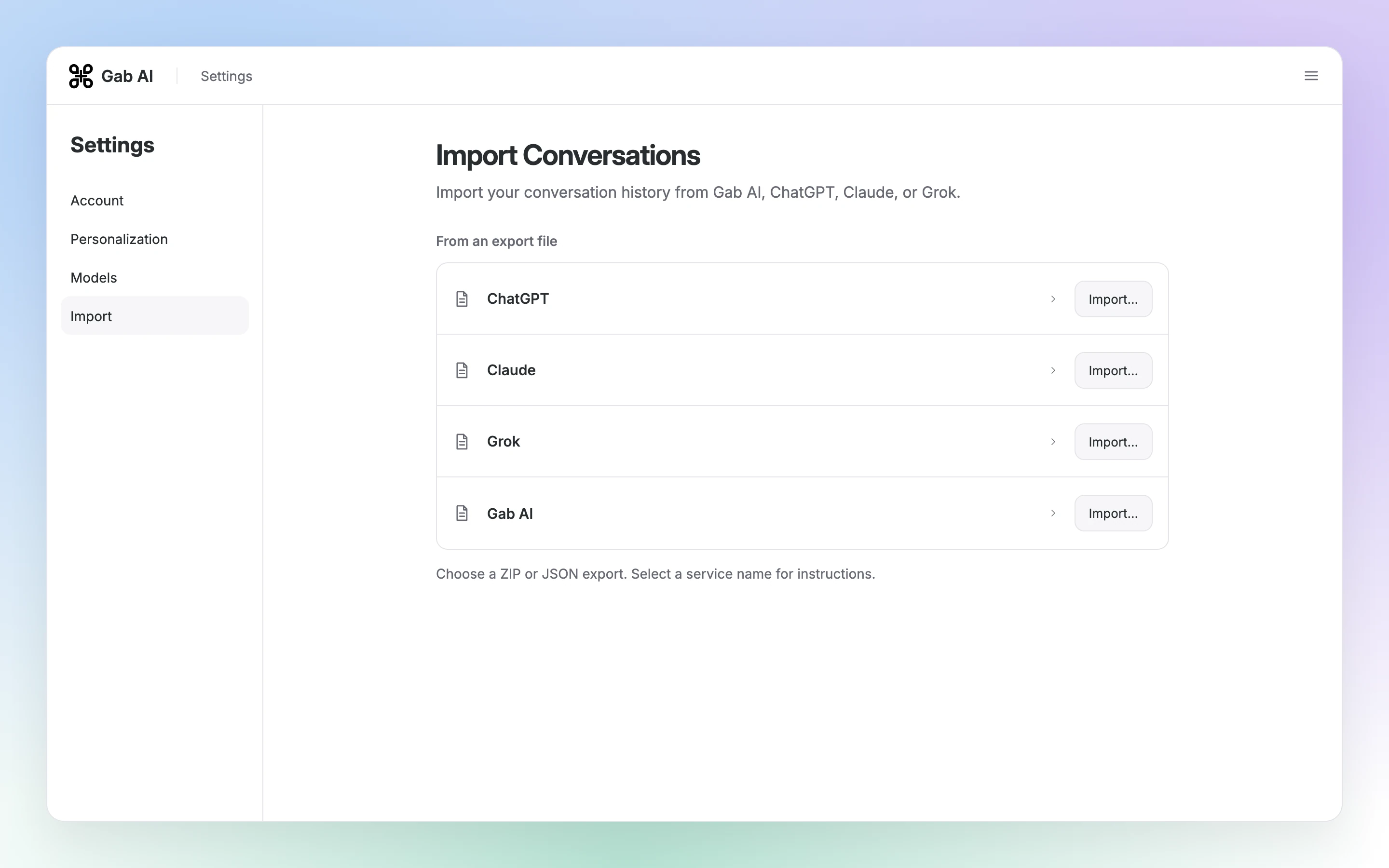Viewport: 1389px width, 868px height.
Task: Open the hamburger menu icon
Action: click(1311, 76)
